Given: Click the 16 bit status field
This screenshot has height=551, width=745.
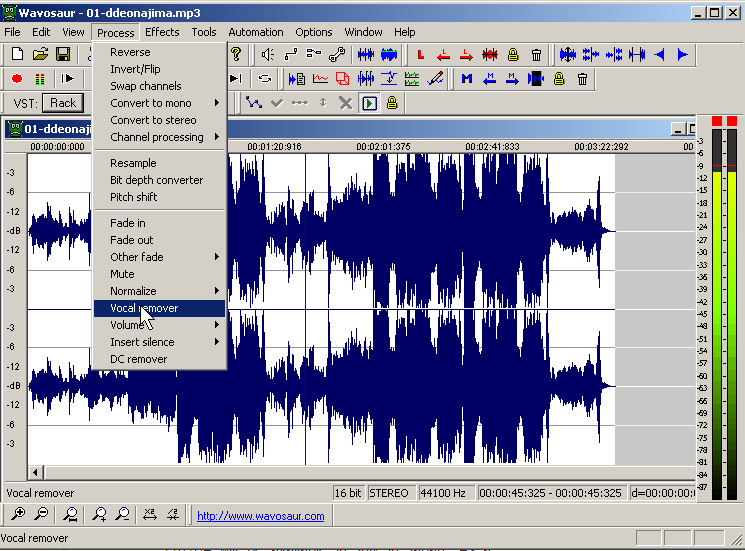Looking at the screenshot, I should (348, 493).
